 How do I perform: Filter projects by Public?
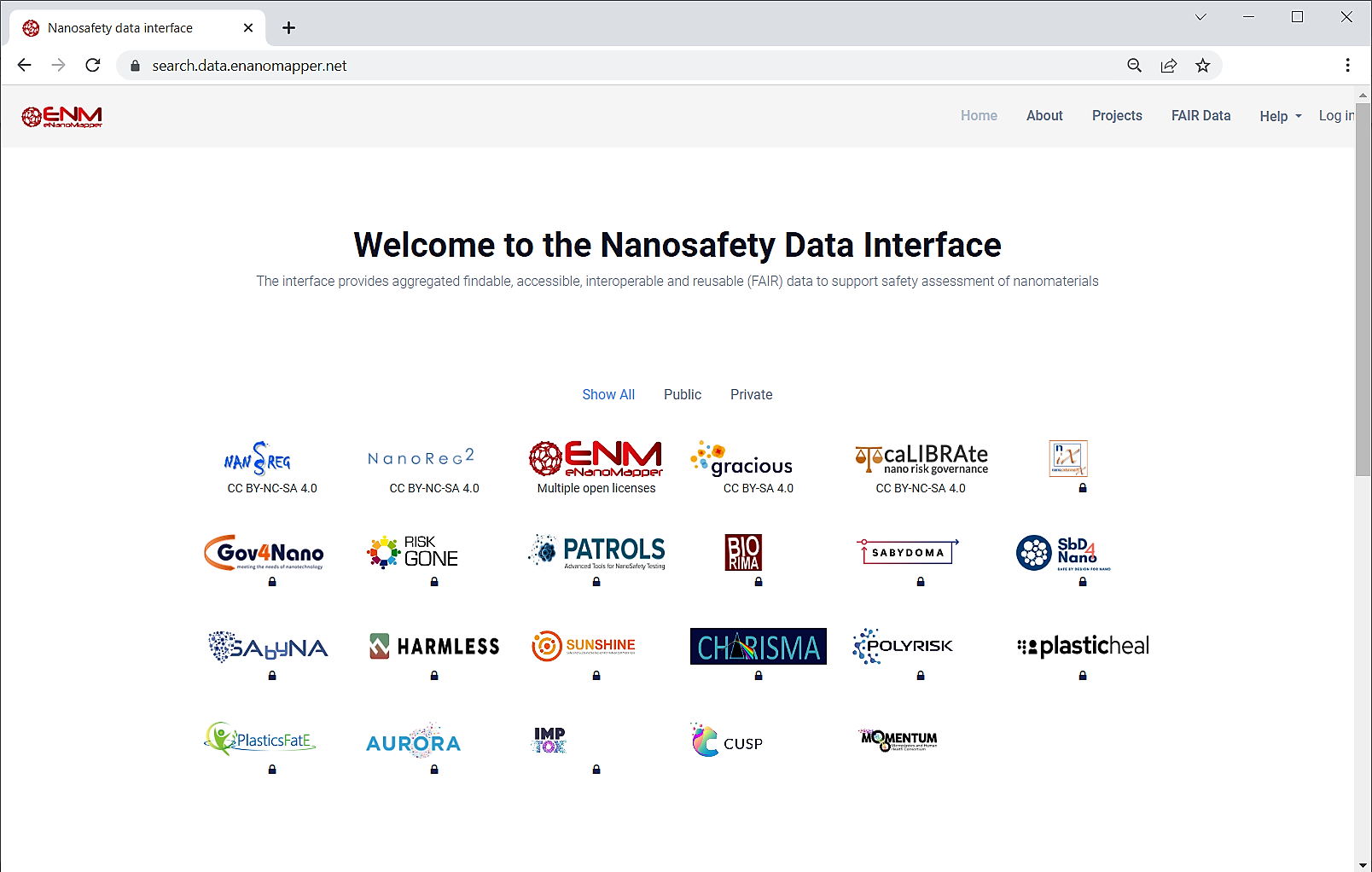(x=683, y=394)
